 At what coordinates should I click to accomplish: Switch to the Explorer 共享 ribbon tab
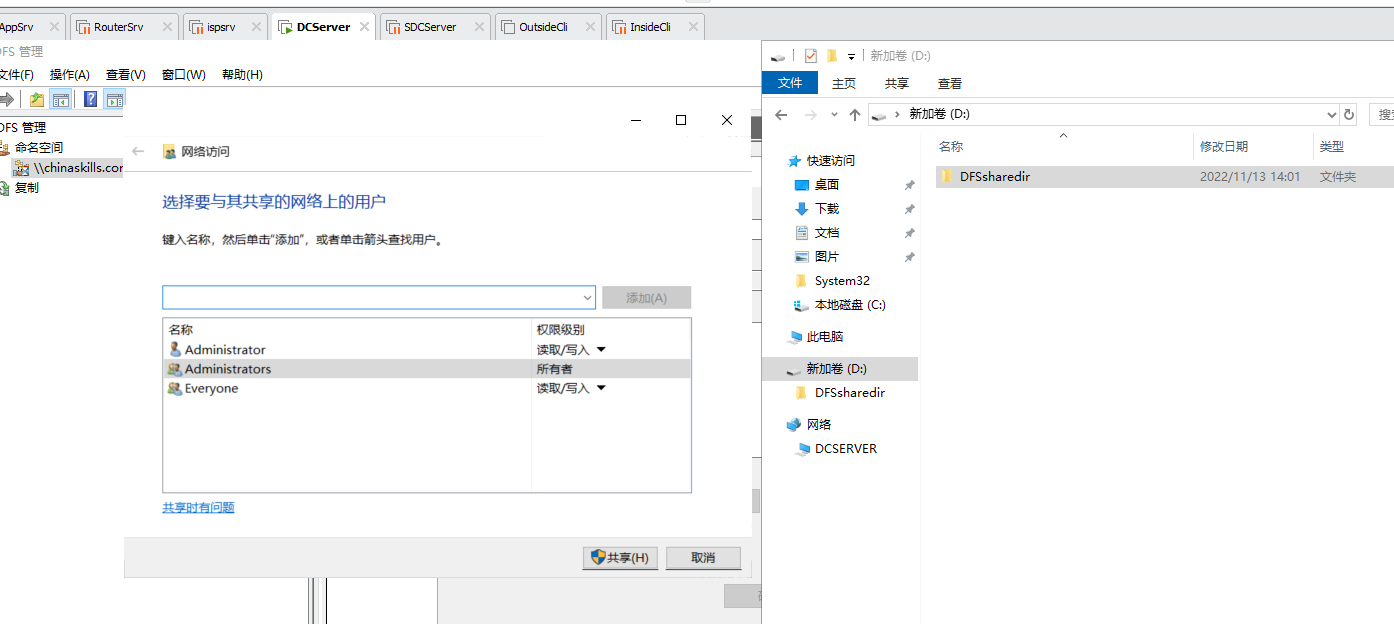pos(897,84)
